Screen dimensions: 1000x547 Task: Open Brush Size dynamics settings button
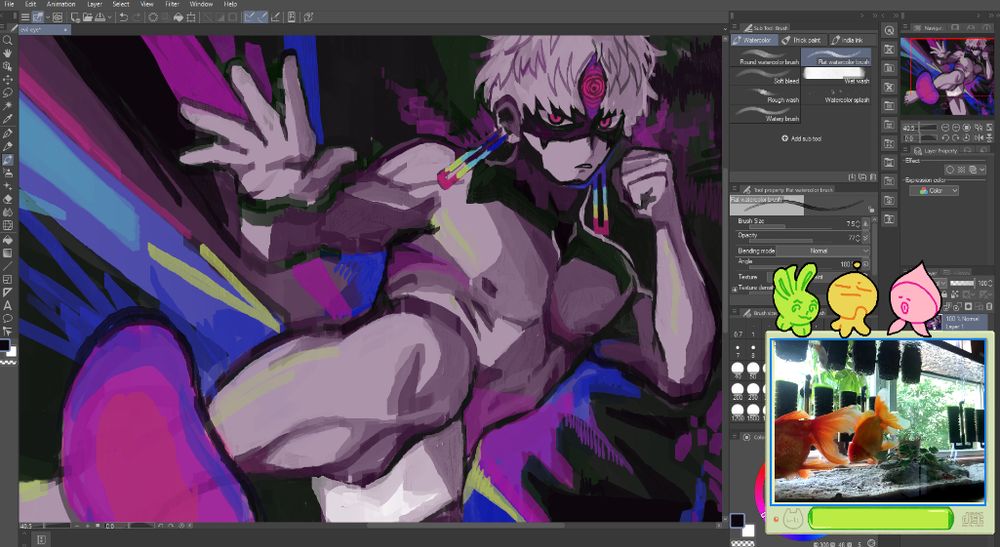pos(865,224)
